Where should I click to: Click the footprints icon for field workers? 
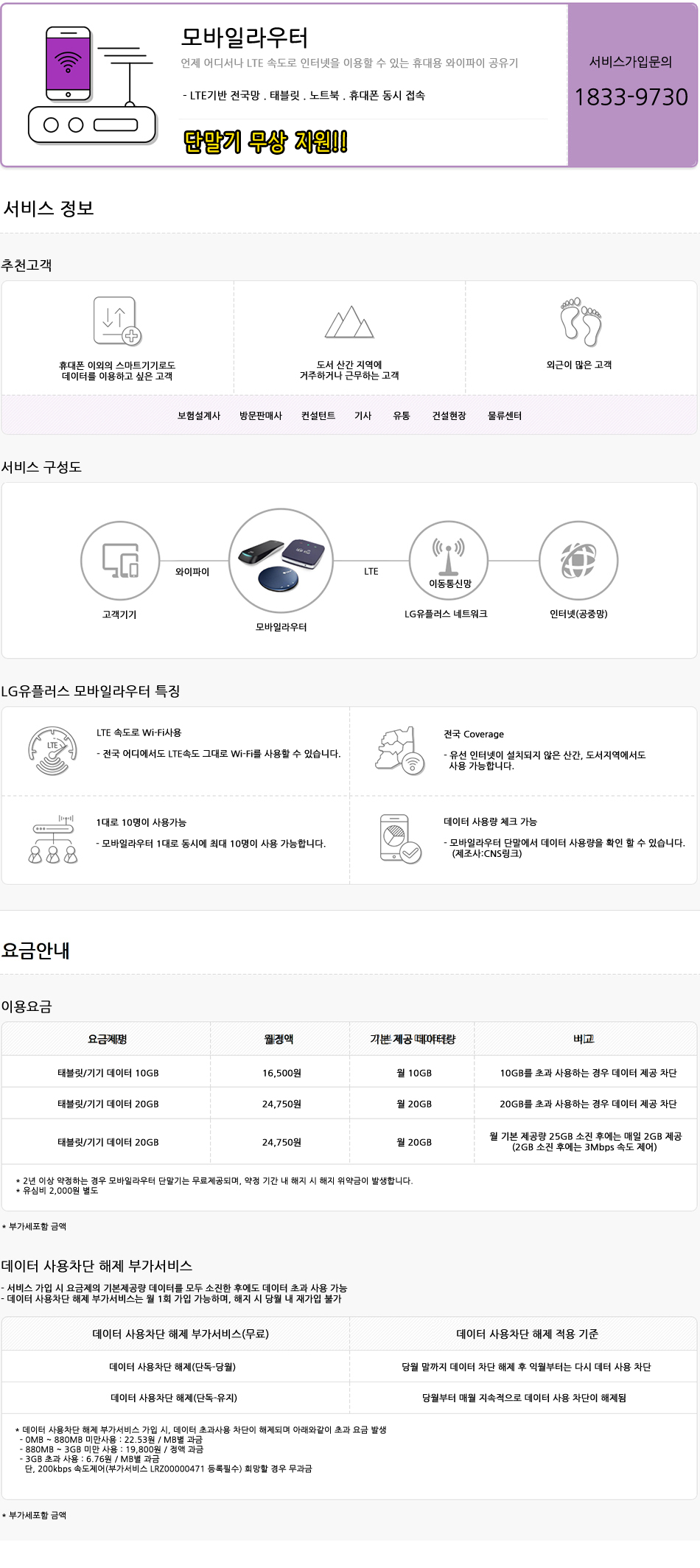581,321
